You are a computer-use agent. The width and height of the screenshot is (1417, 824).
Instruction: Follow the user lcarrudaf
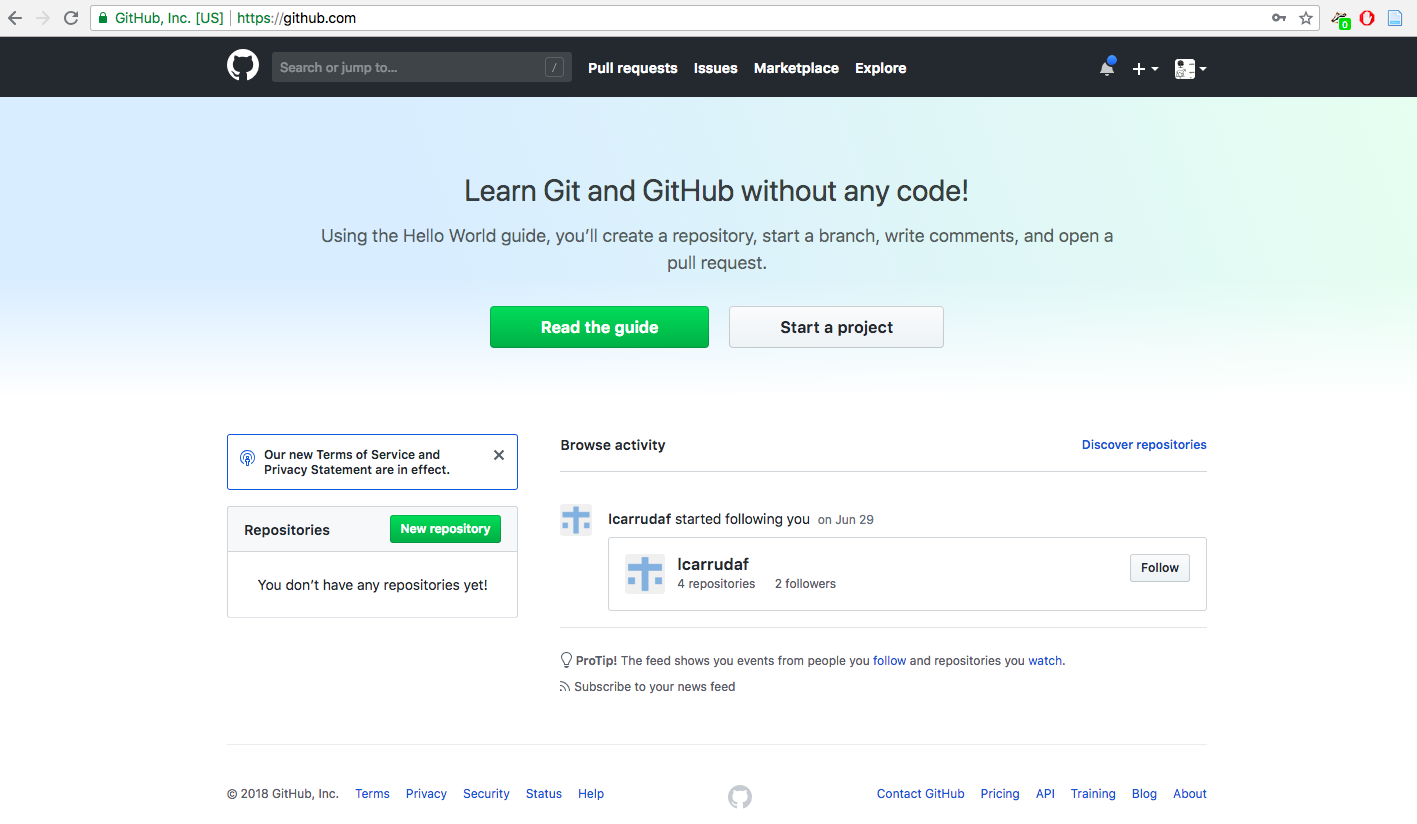tap(1160, 568)
